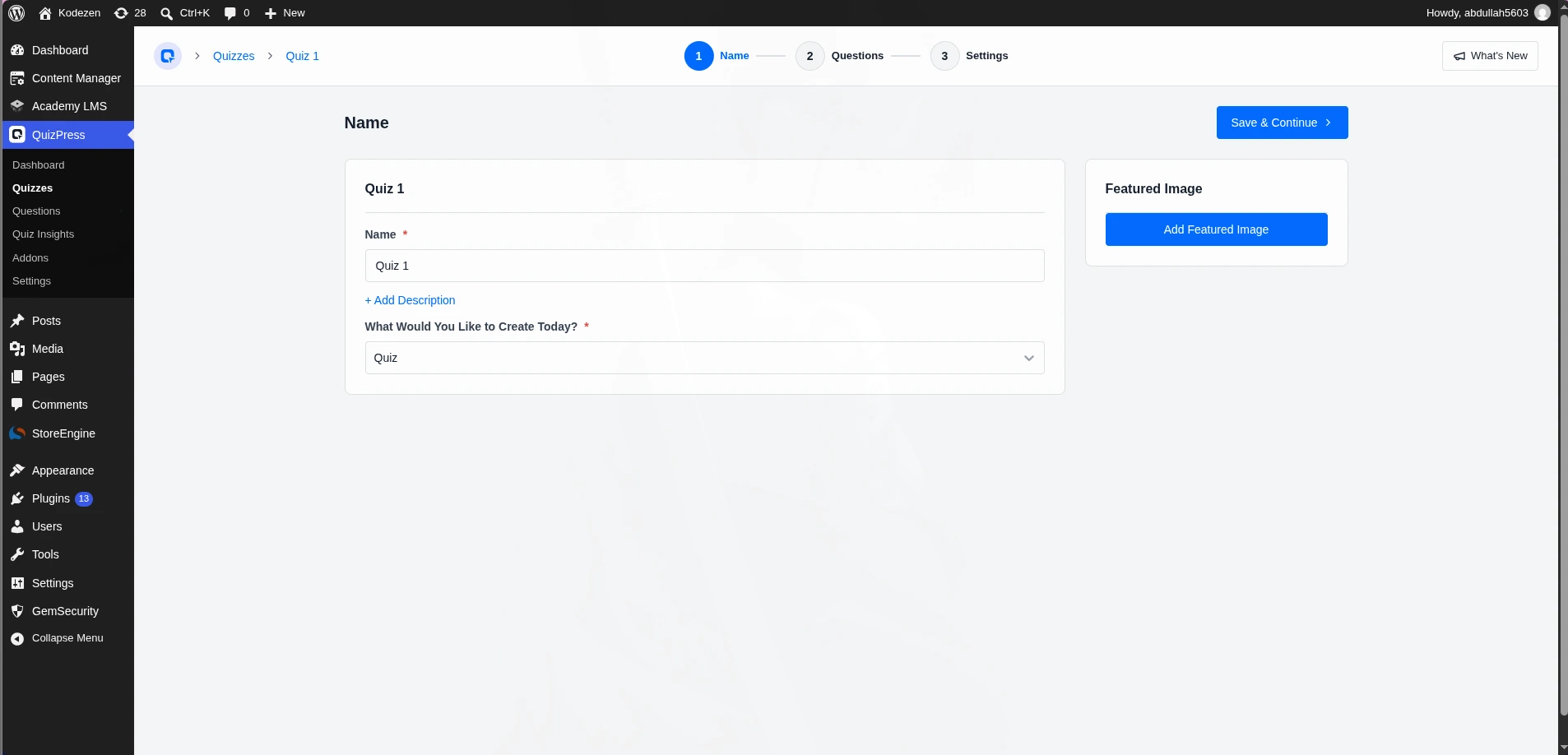1568x755 pixels.
Task: Click the user avatar next to Howdy
Action: click(x=1542, y=12)
